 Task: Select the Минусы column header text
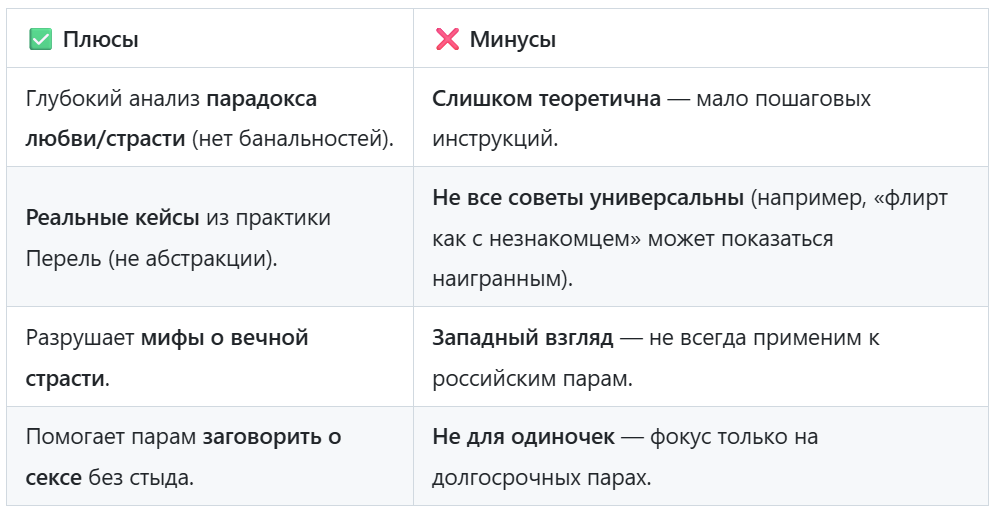pos(512,39)
